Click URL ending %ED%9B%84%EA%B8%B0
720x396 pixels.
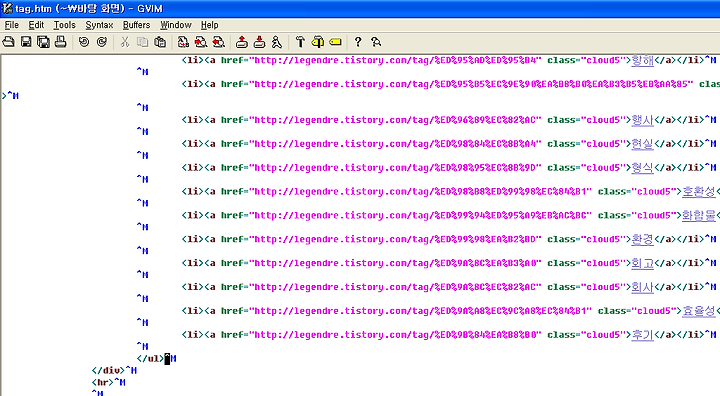(x=395, y=335)
